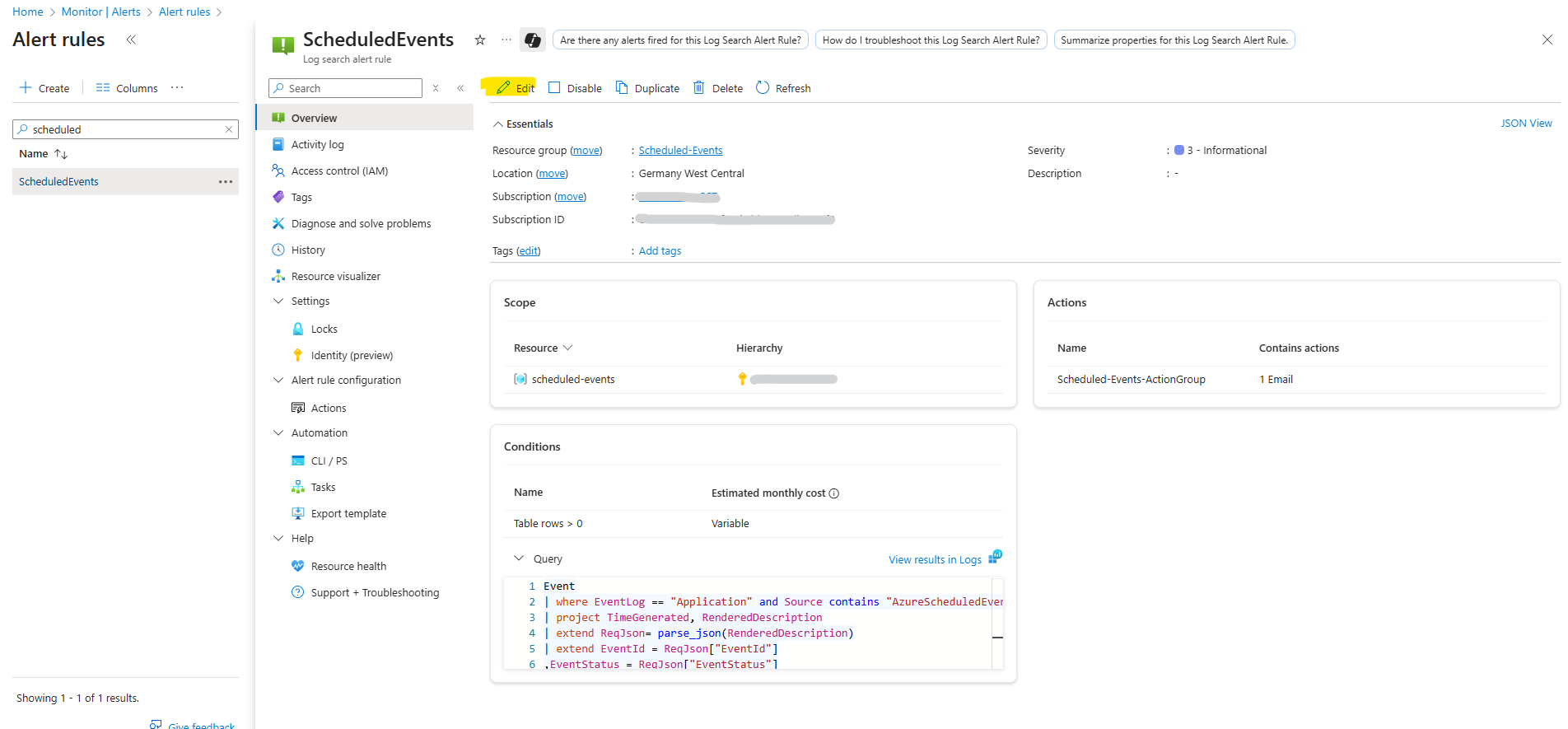Sort alert rules by Name column
1568x729 pixels.
pyautogui.click(x=43, y=154)
